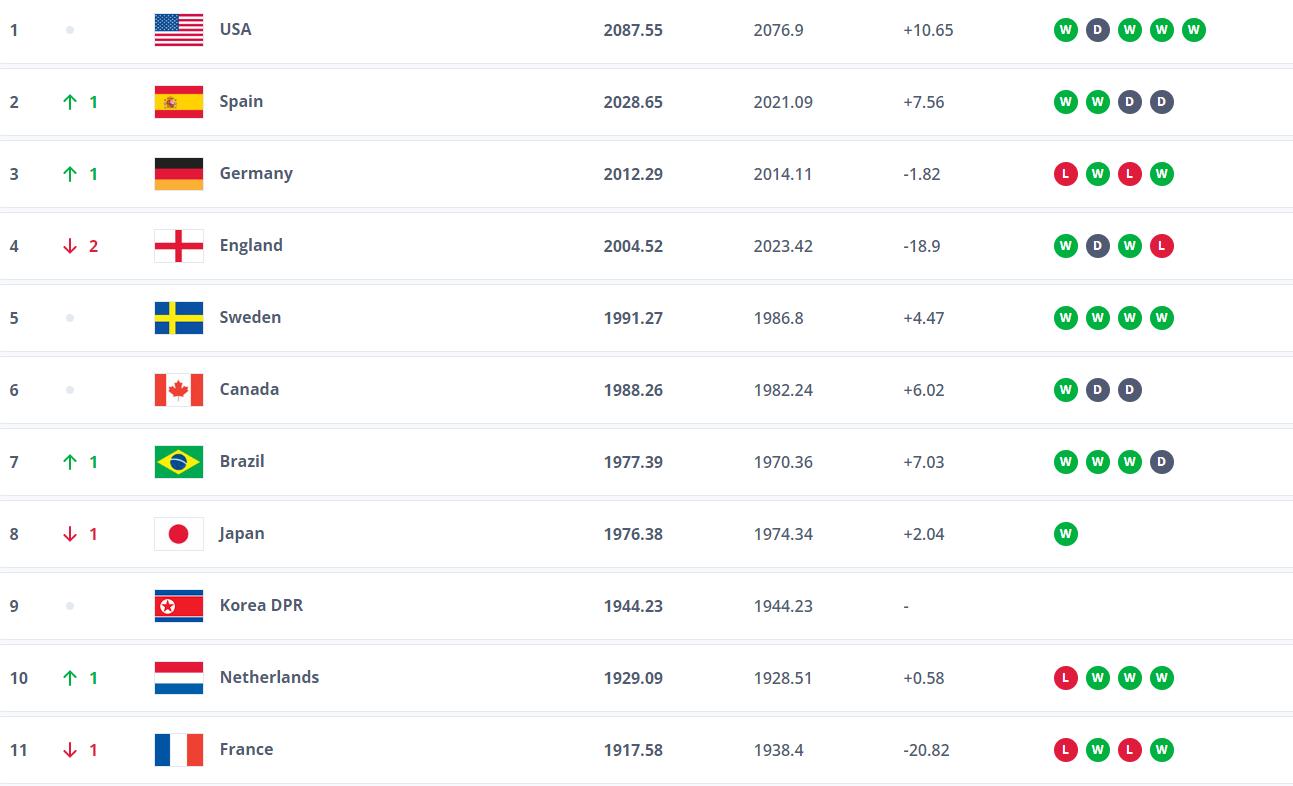Click the England flag icon
Screen dimensions: 1293x786
coord(179,246)
